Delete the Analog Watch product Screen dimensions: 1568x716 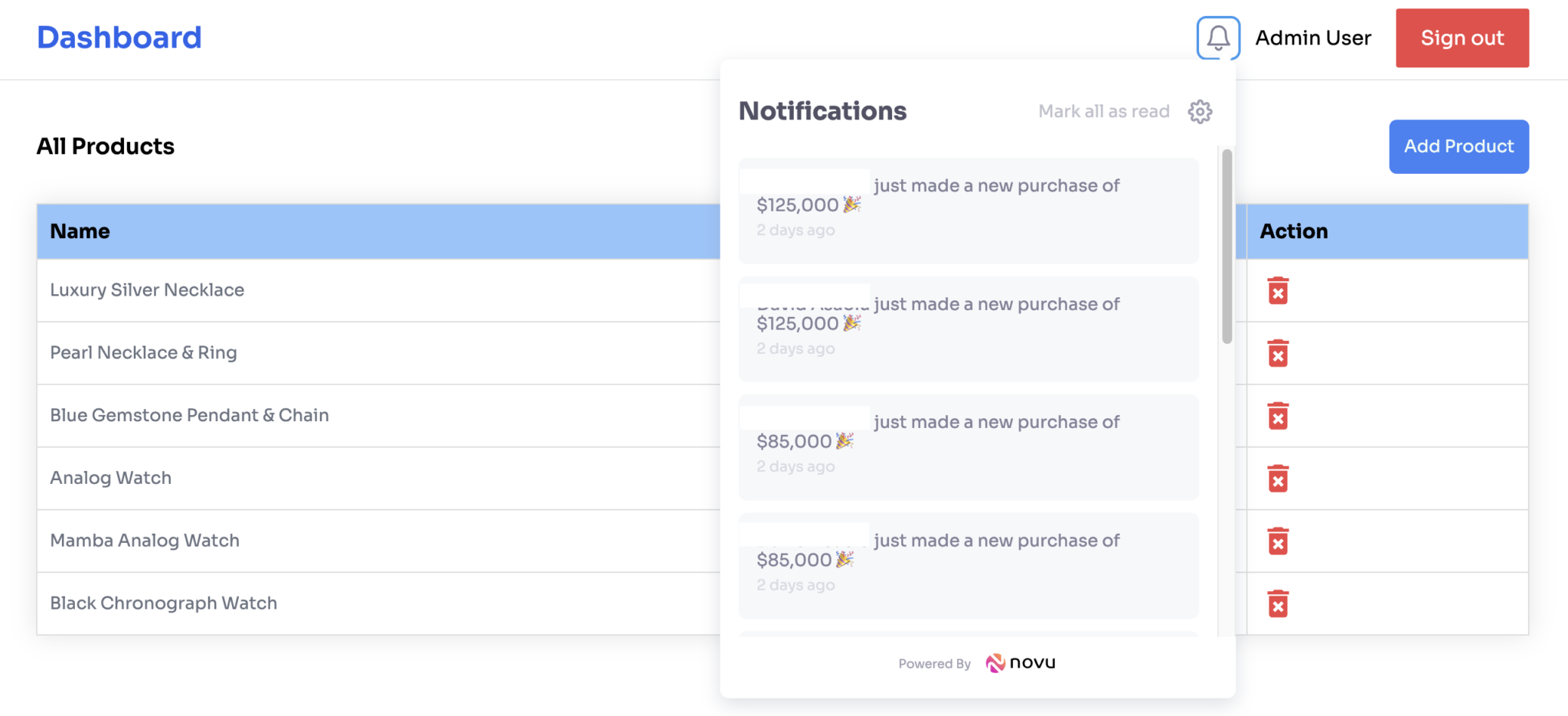tap(1279, 479)
